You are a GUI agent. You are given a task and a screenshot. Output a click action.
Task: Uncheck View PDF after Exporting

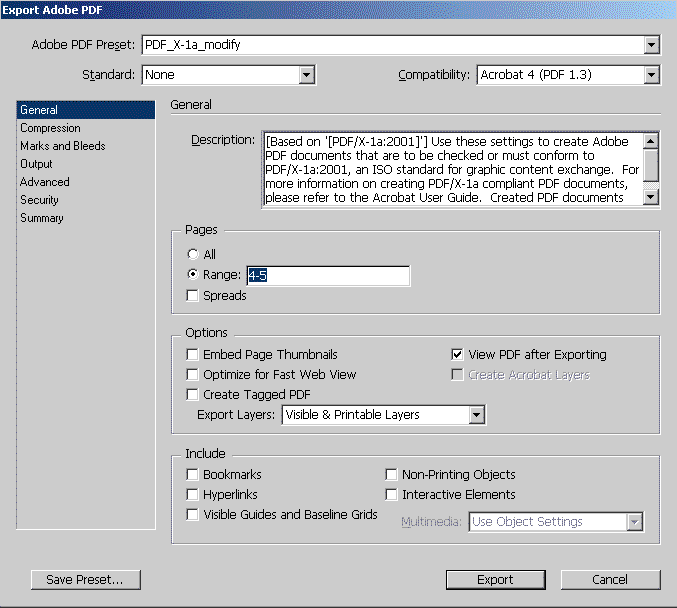[457, 355]
